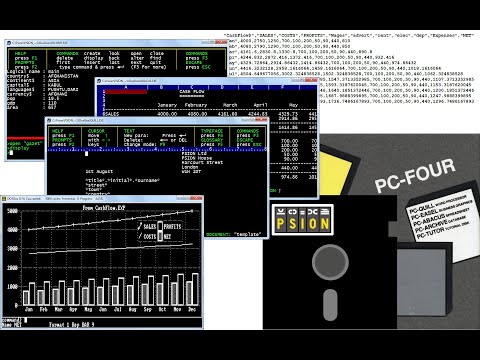
Task: Click the quit command in Archive help
Action: (155, 62)
